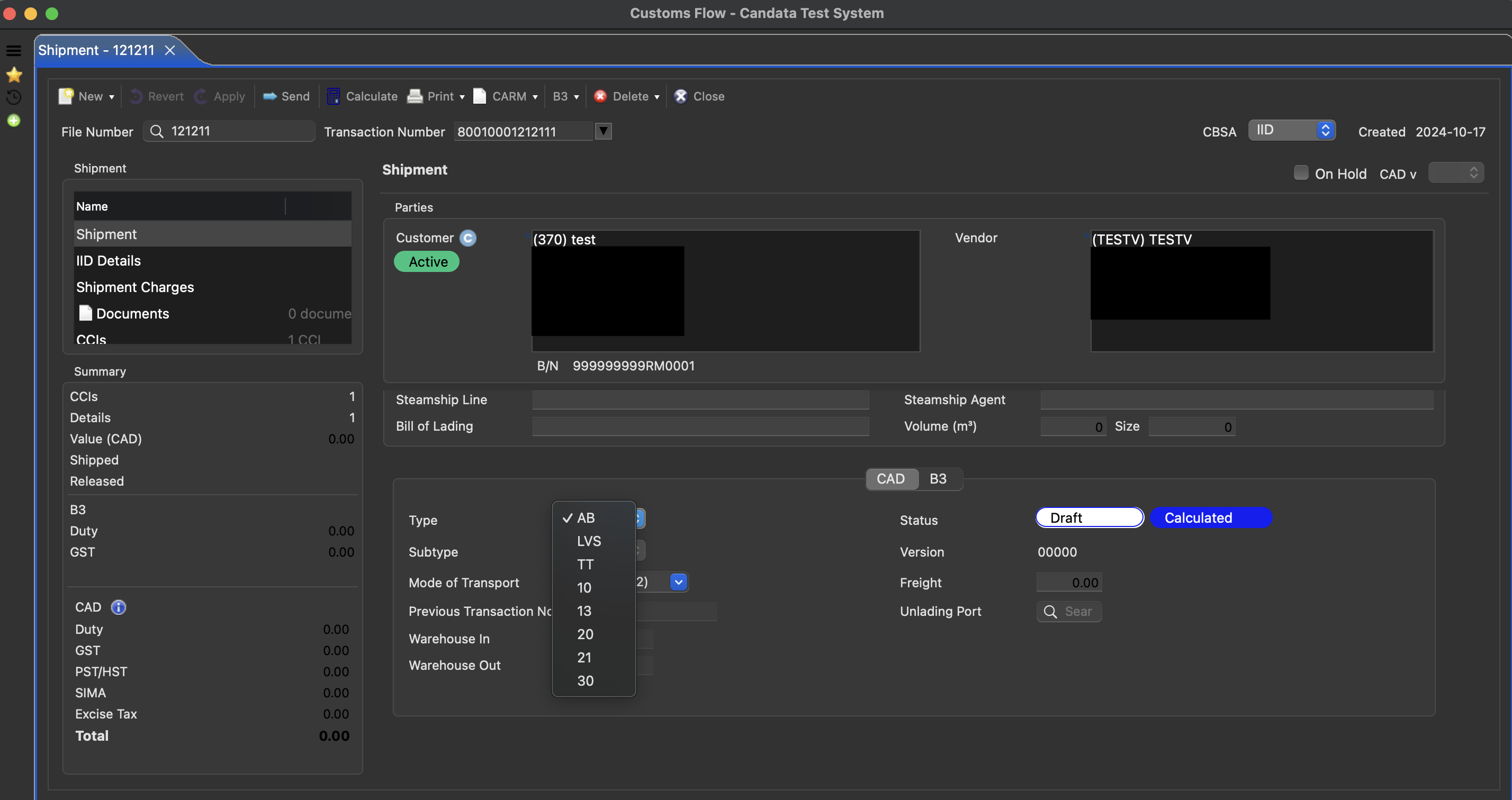Image resolution: width=1512 pixels, height=800 pixels.
Task: Click the Print printer icon
Action: coord(415,96)
